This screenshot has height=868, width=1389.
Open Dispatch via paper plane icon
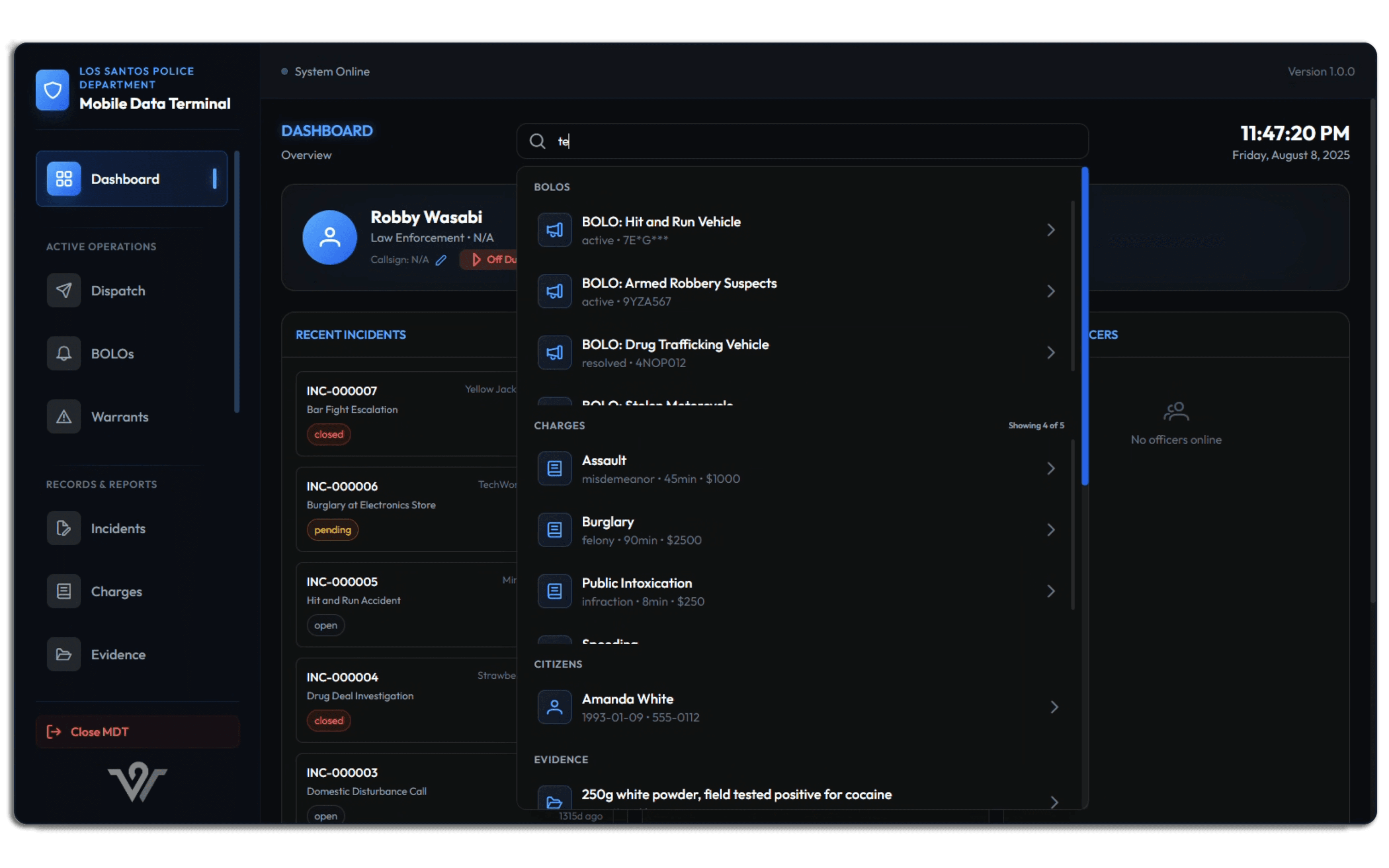(x=64, y=291)
